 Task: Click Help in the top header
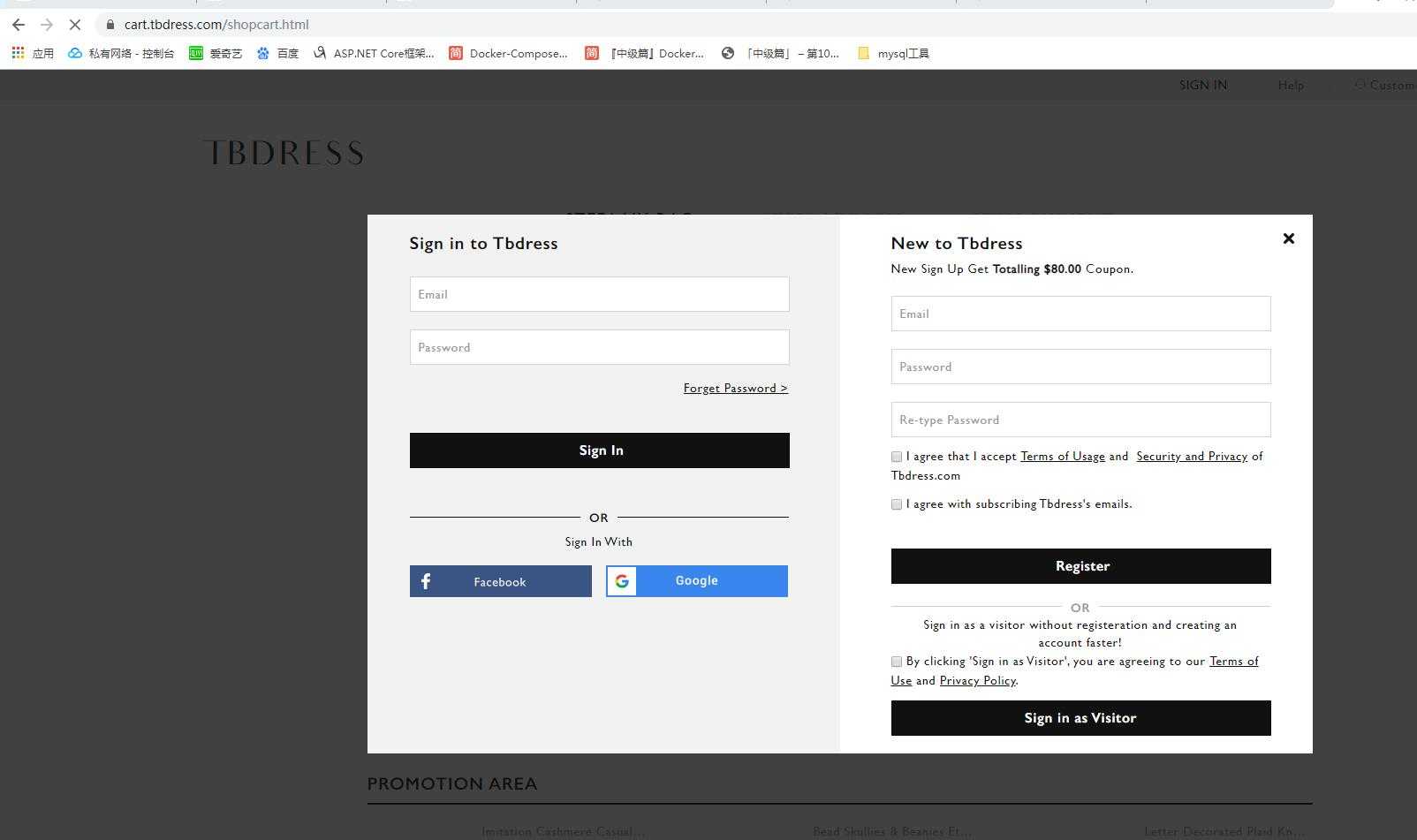[x=1291, y=85]
